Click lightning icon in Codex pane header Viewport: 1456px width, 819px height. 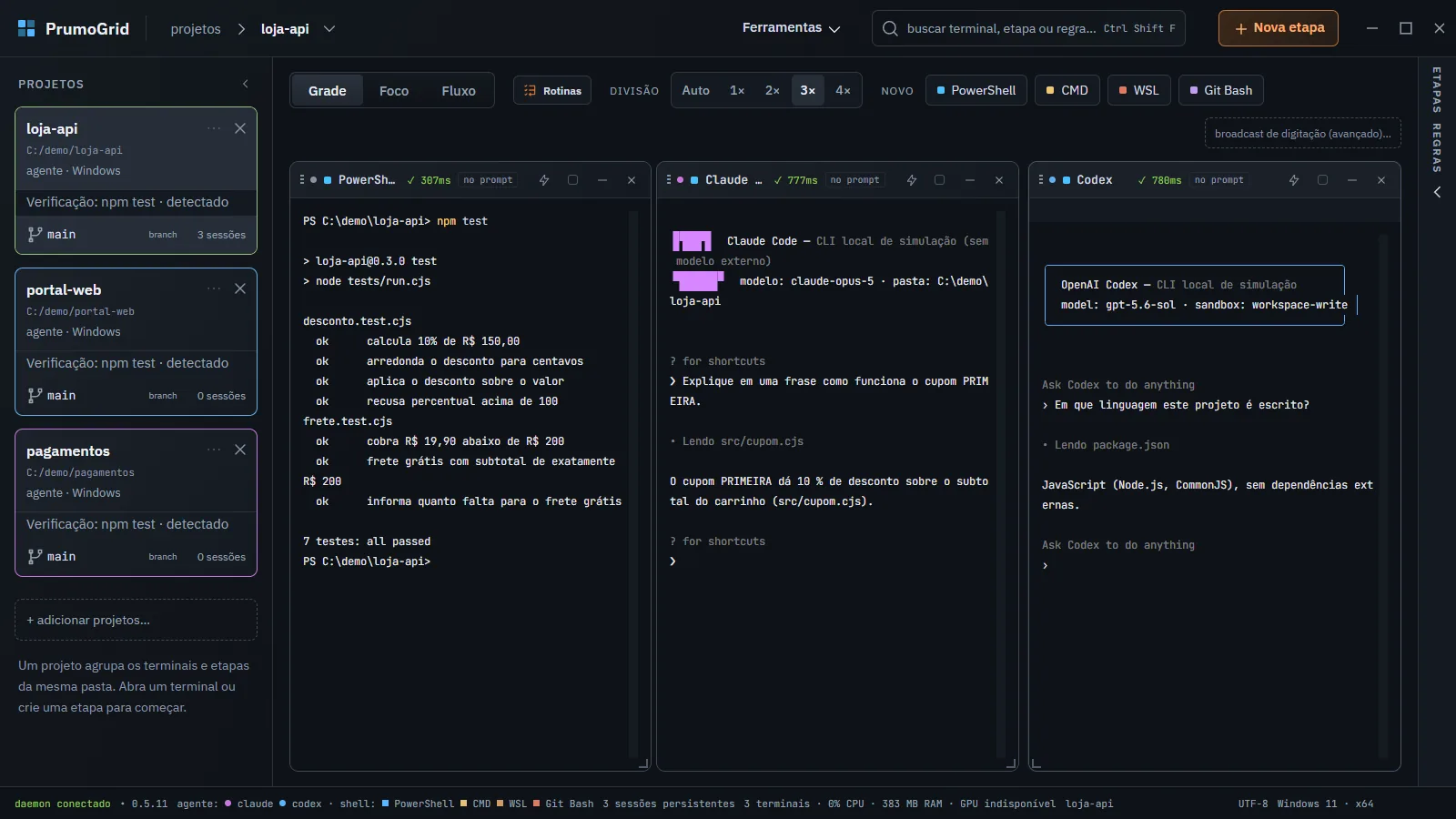(1293, 180)
